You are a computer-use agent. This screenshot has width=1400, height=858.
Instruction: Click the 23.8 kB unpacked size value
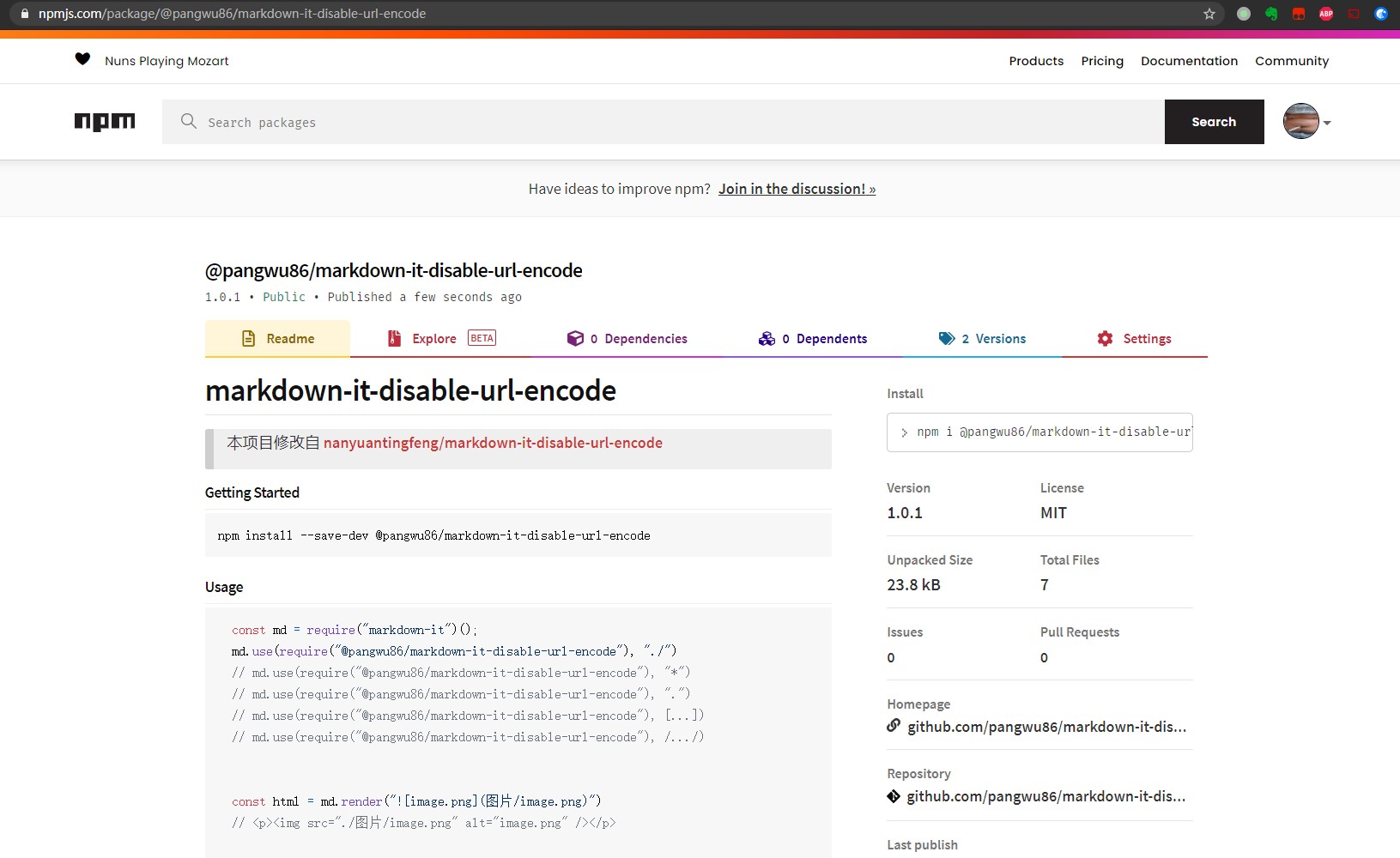pyautogui.click(x=913, y=585)
